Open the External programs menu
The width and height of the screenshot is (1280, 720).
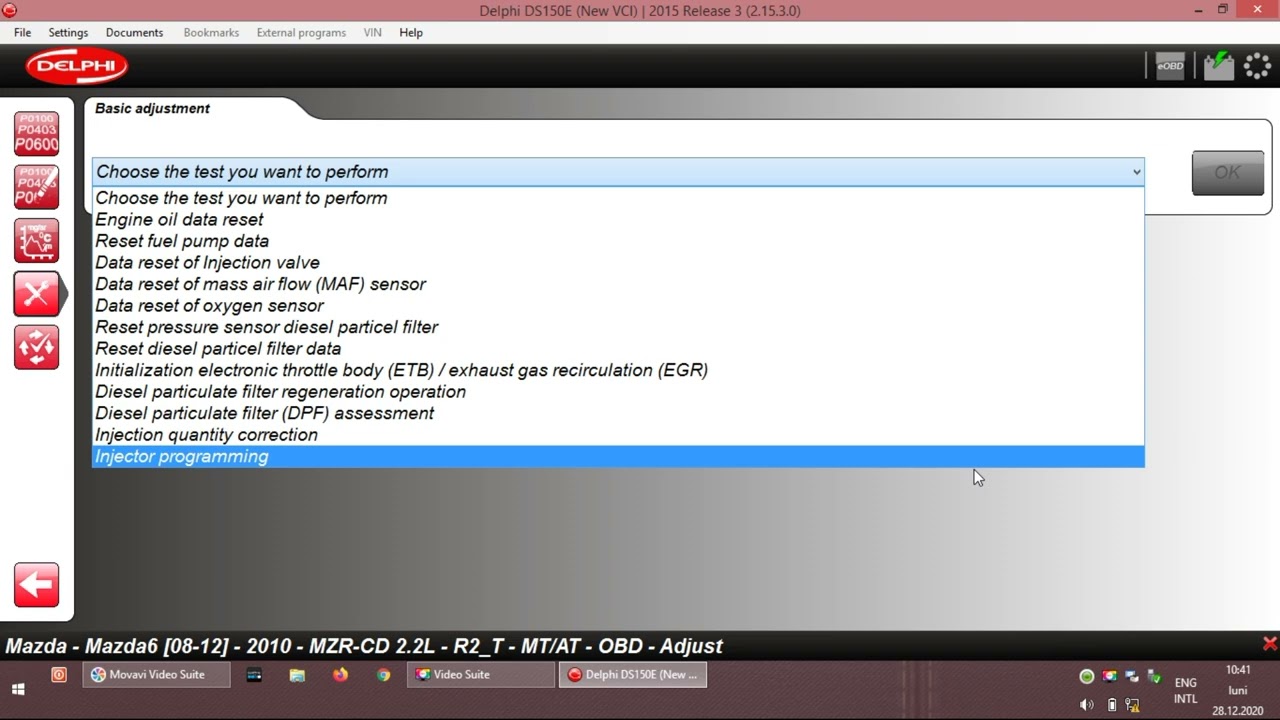tap(301, 32)
